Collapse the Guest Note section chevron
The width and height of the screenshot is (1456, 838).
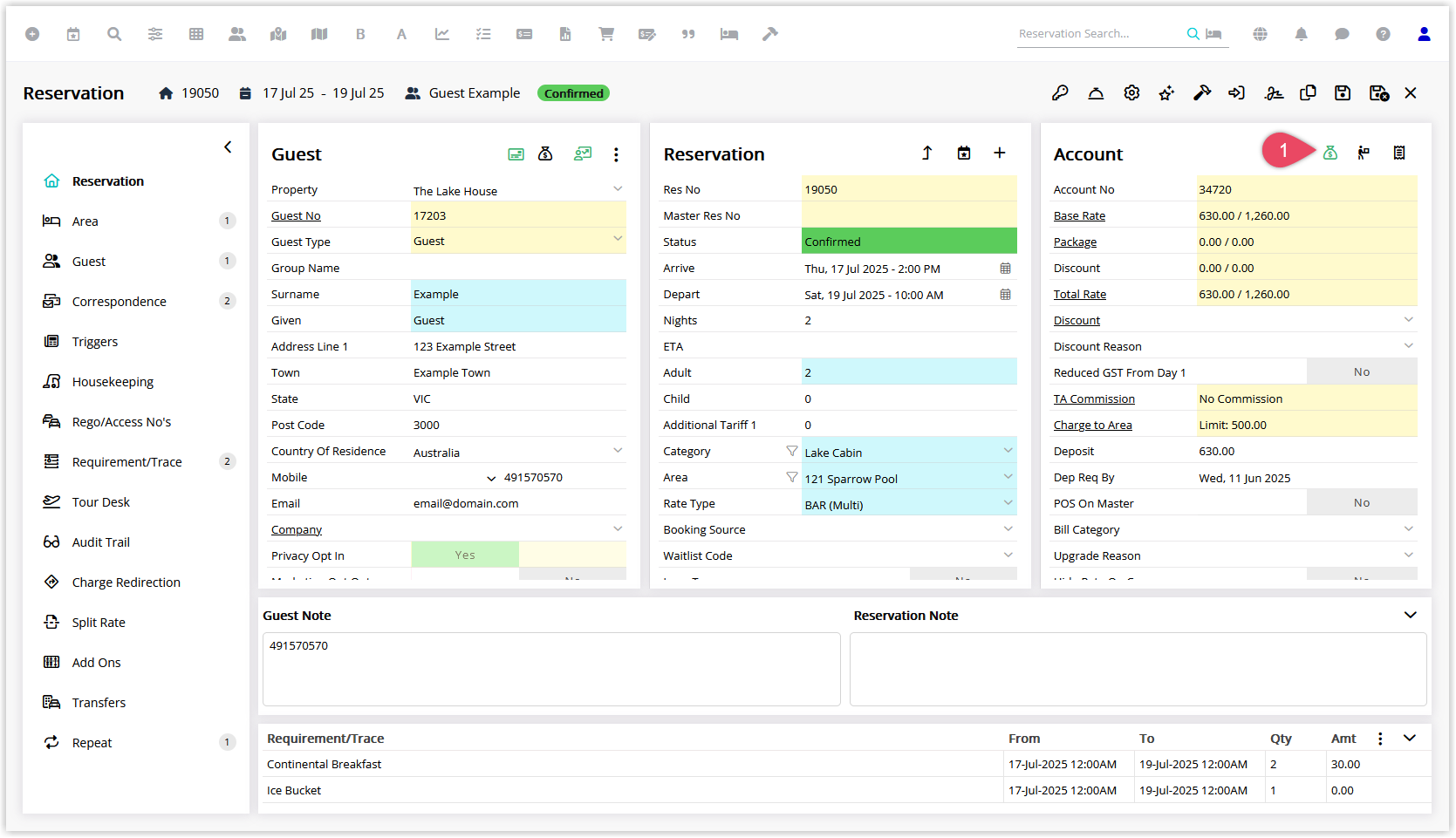(x=1411, y=616)
